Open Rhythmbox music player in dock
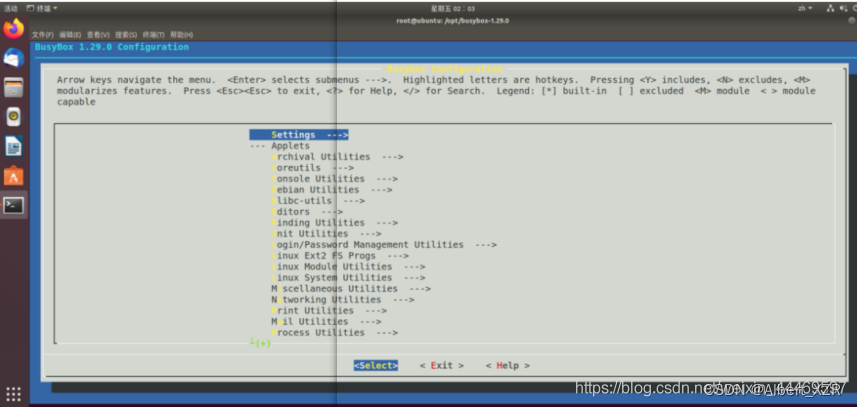Screen dimensions: 857x407 tap(14, 116)
